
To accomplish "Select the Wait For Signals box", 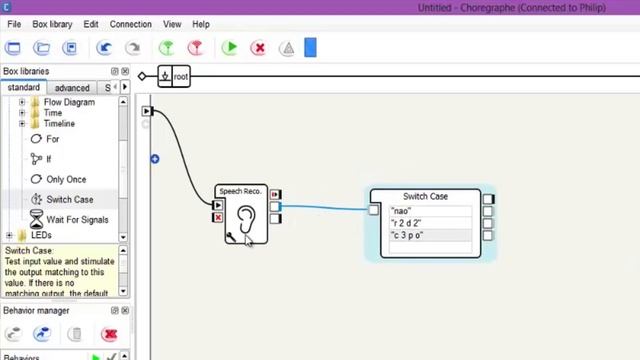I will click(x=69, y=220).
